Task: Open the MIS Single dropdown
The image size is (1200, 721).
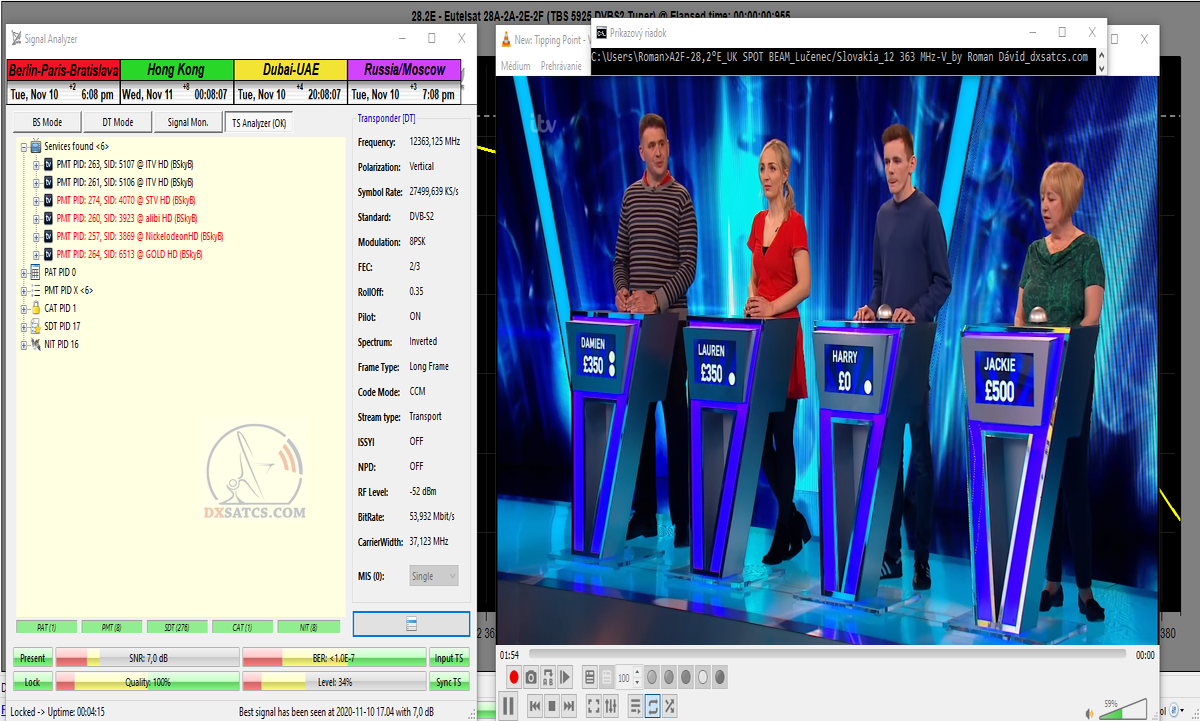Action: click(x=434, y=576)
